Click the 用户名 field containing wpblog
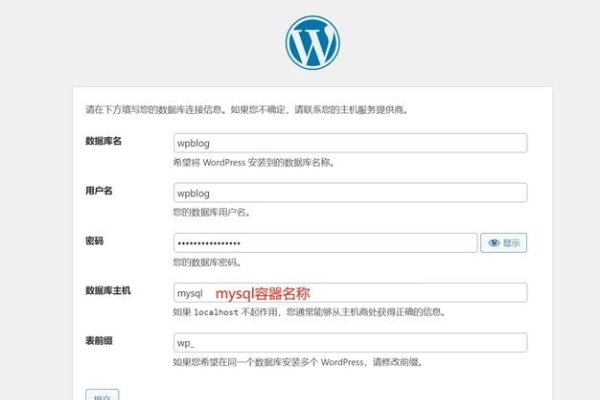 [x=350, y=193]
